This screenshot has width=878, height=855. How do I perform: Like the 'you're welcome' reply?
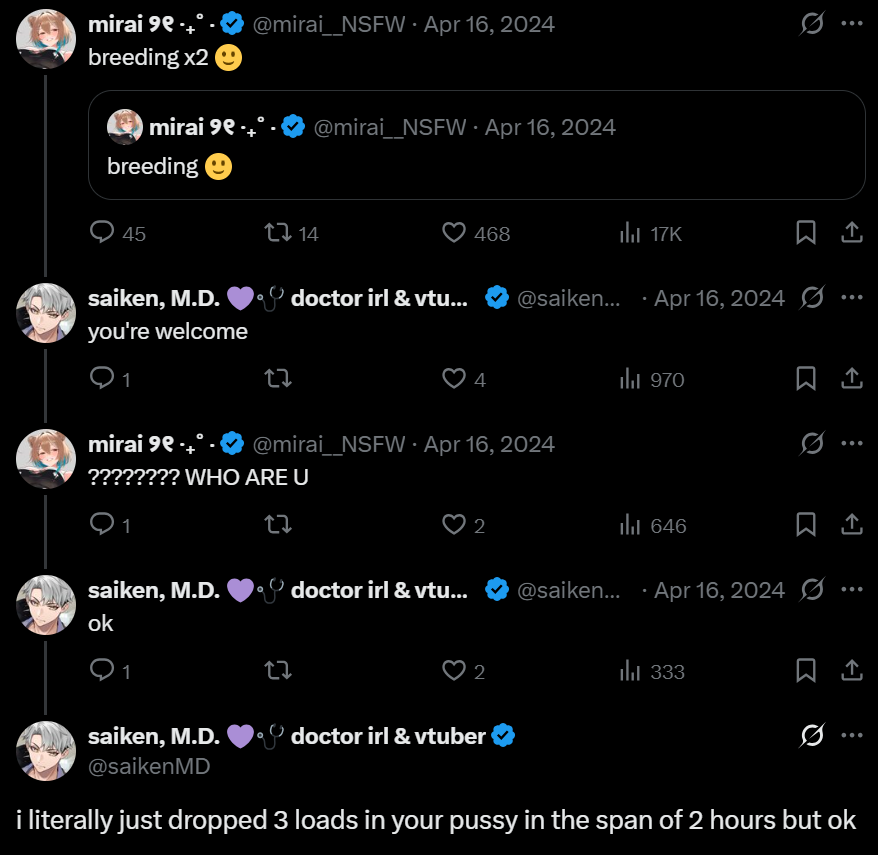[x=454, y=379]
